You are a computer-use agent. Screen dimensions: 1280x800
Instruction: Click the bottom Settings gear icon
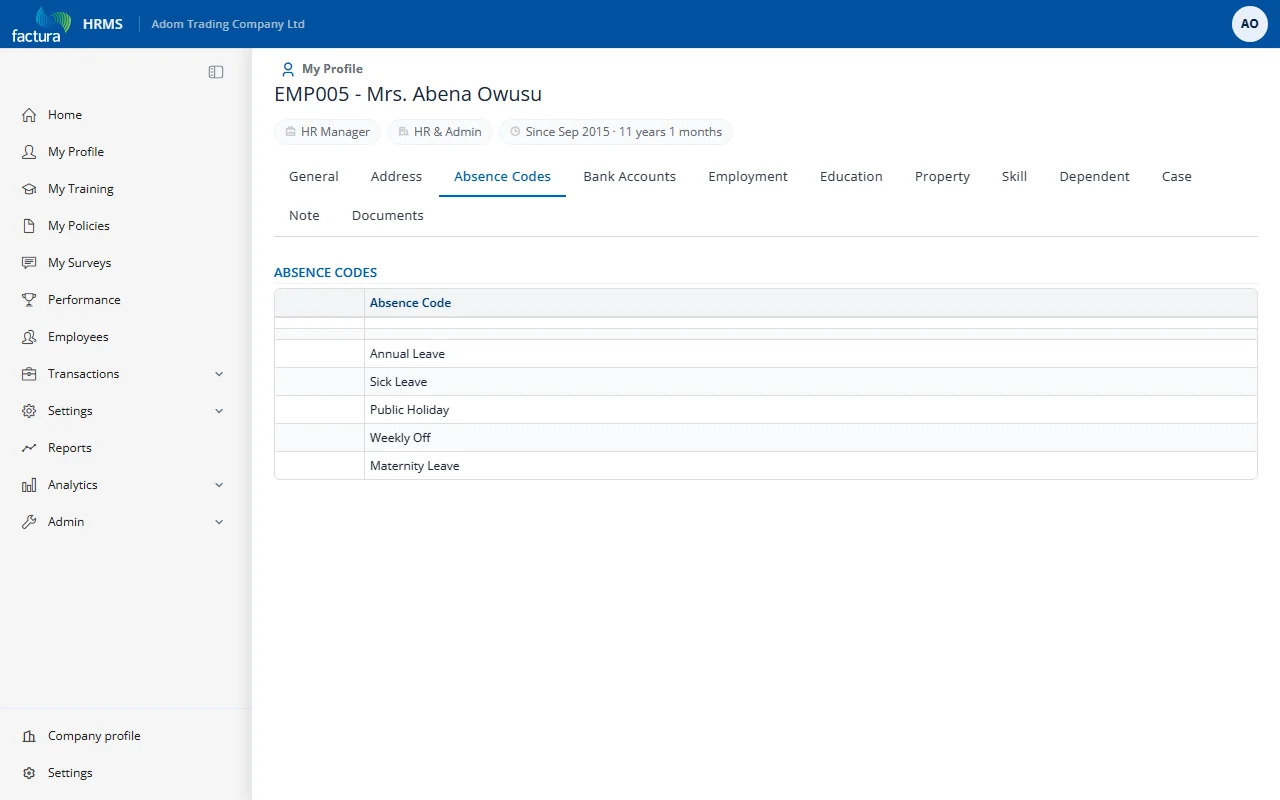(x=29, y=773)
